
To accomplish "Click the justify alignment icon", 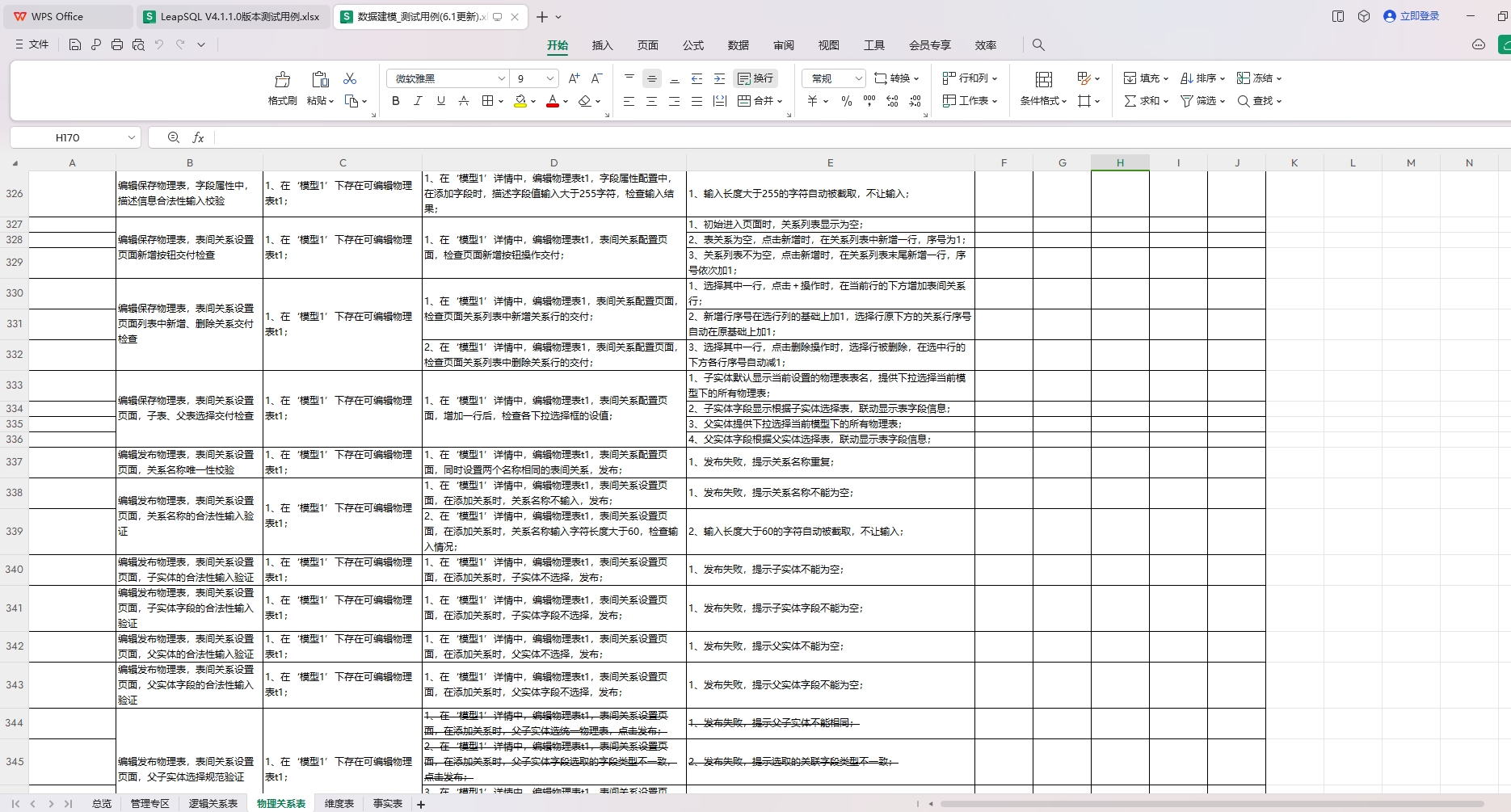I will tap(697, 101).
